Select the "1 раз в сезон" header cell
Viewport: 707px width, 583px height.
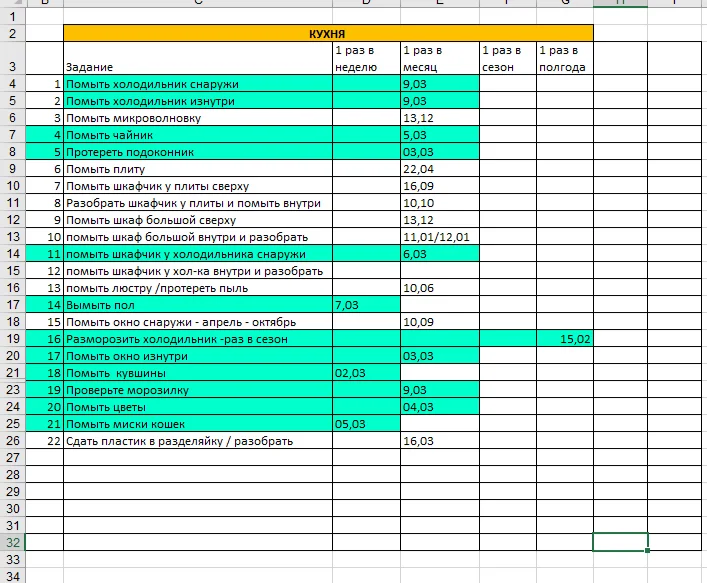[x=508, y=59]
